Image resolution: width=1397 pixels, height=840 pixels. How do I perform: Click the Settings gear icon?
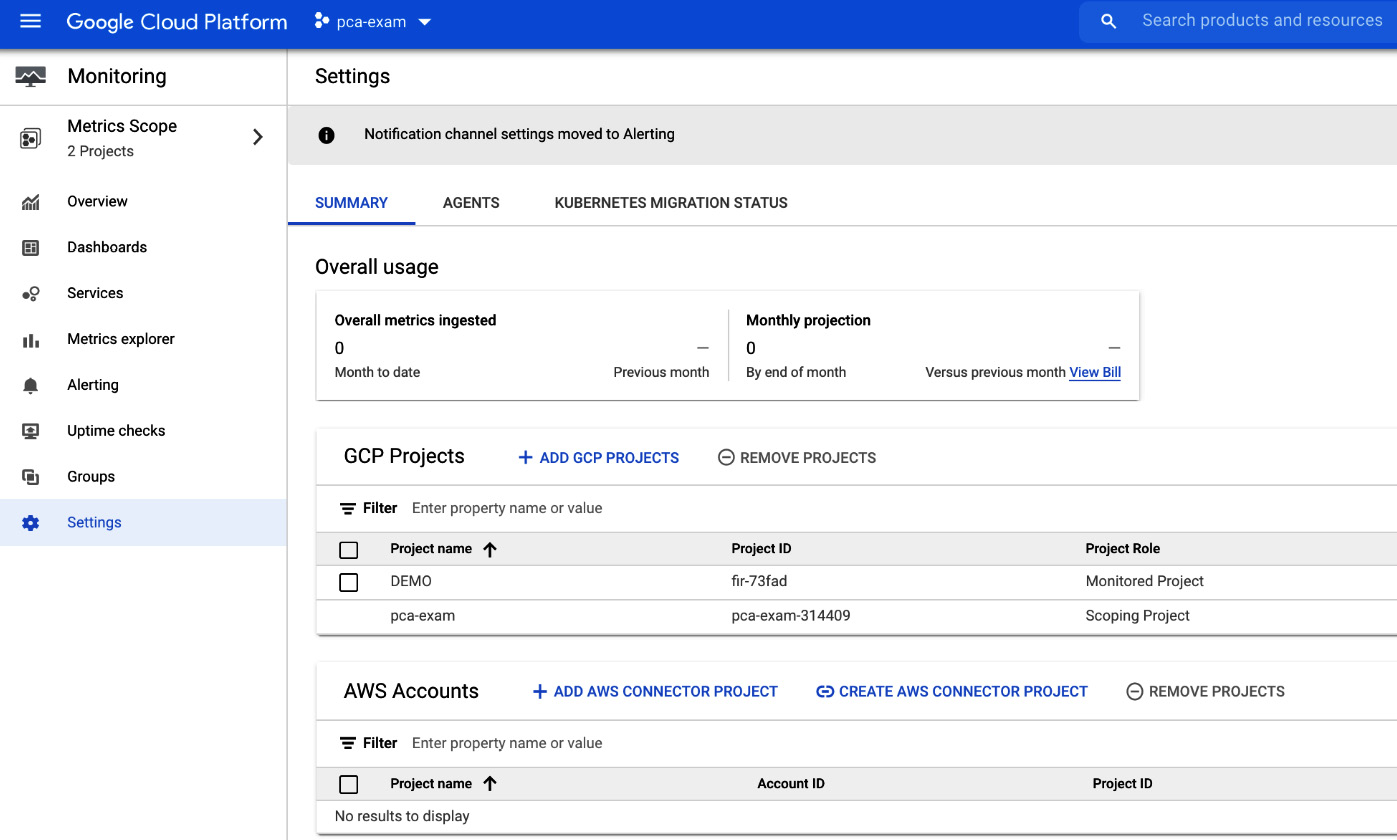[x=31, y=523]
